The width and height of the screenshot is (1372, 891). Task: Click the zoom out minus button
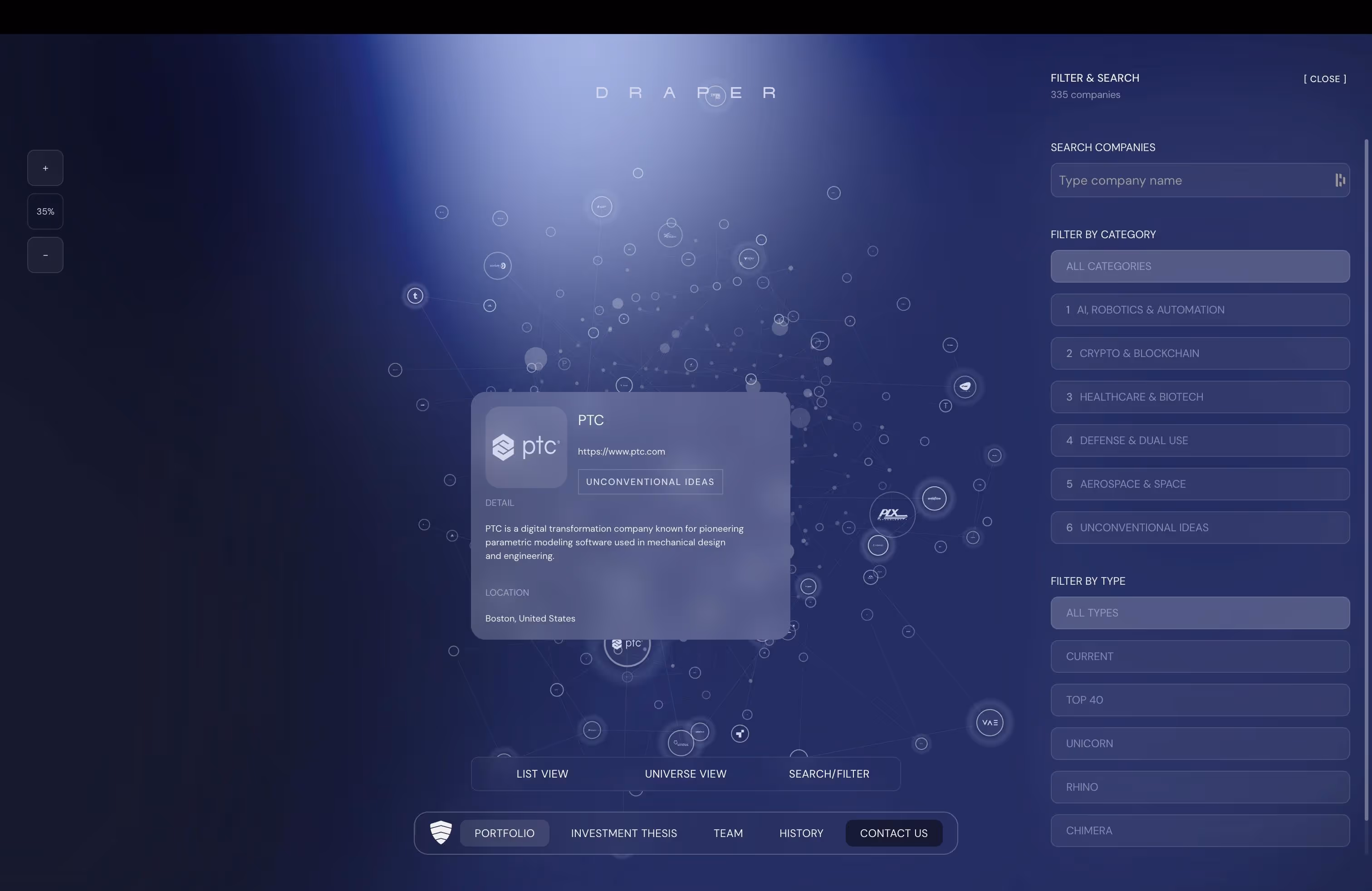coord(45,255)
